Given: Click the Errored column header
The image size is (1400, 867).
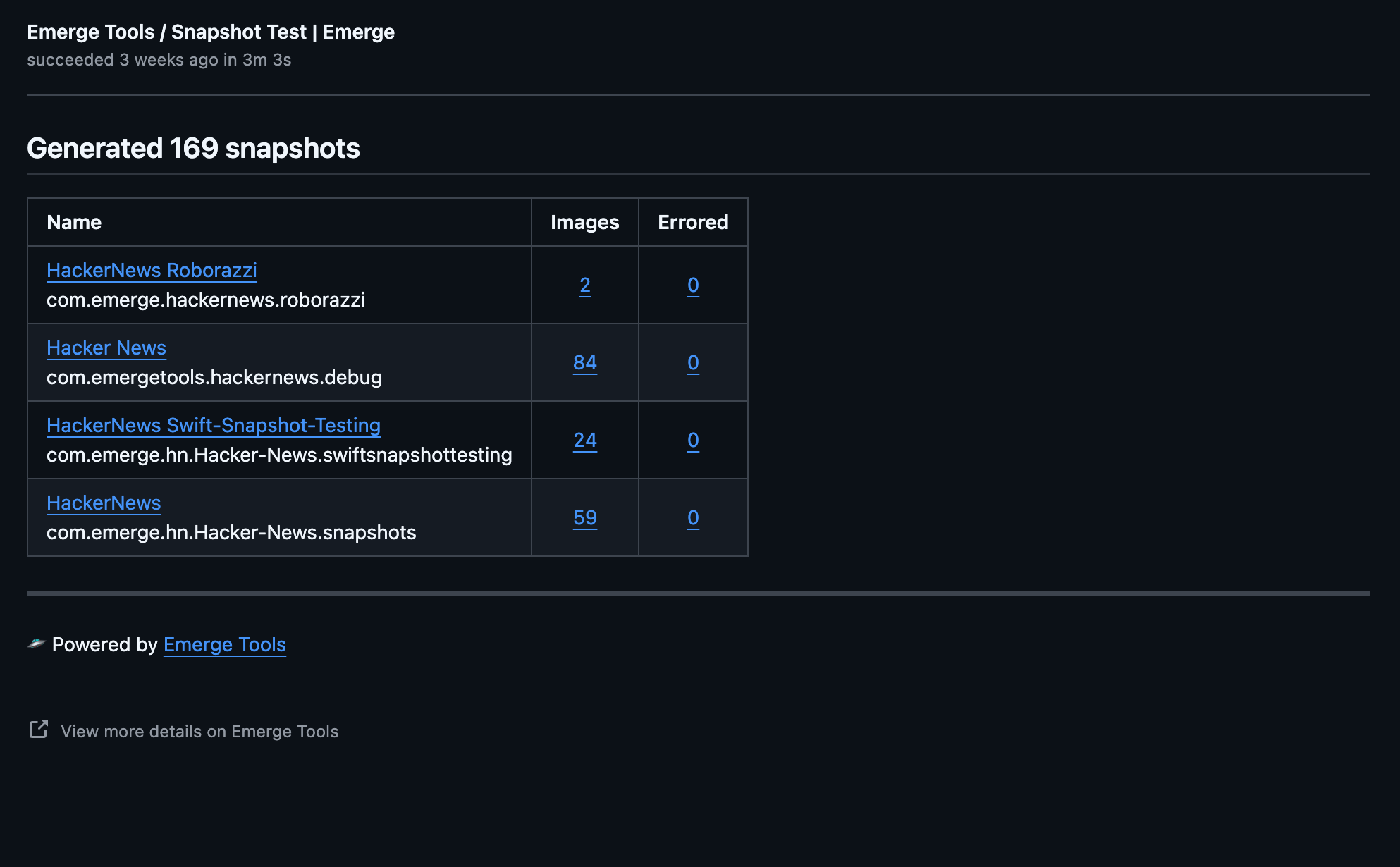Looking at the screenshot, I should pos(692,222).
